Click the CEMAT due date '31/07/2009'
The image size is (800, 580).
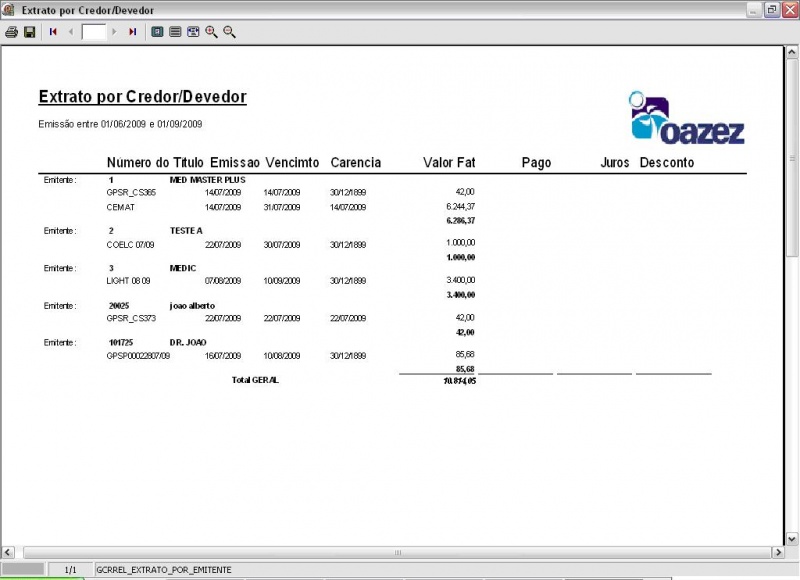point(282,208)
